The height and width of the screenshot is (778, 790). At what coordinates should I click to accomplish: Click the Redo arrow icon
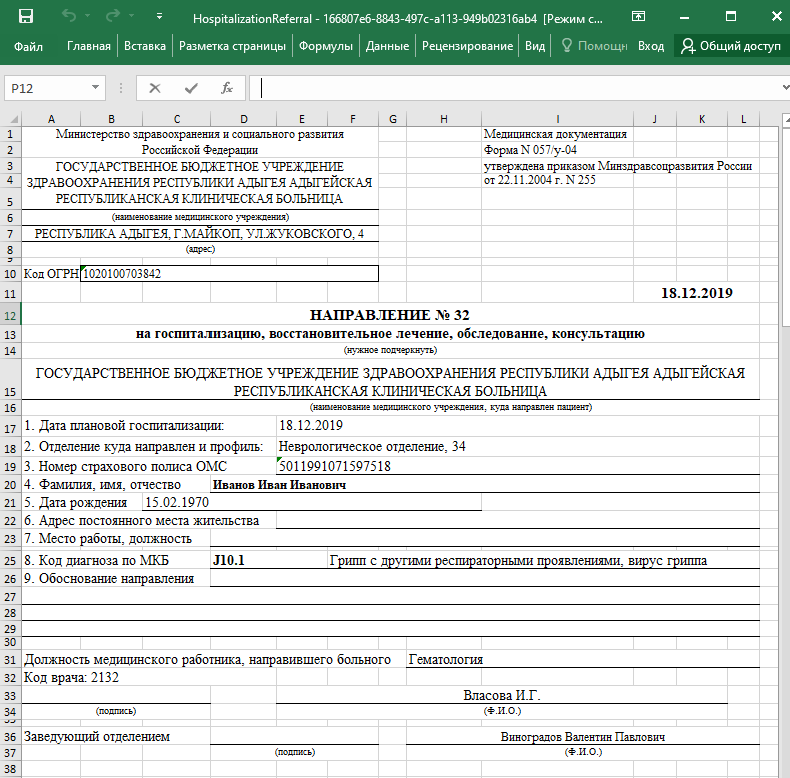(x=112, y=16)
